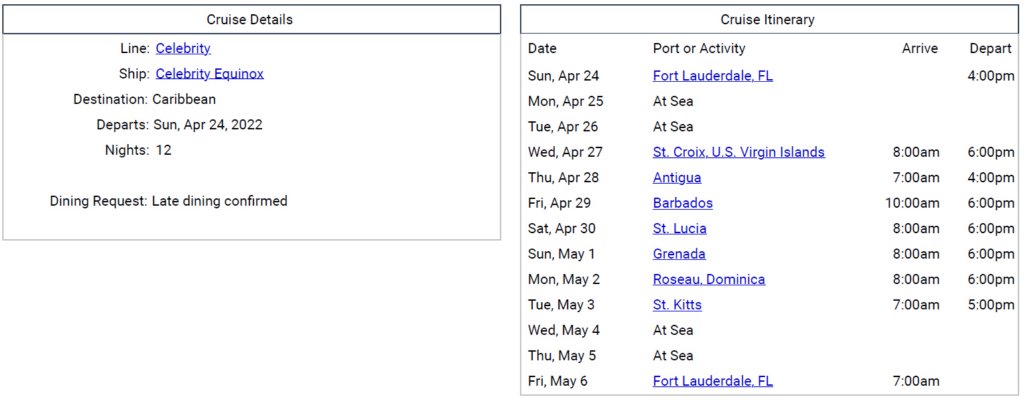1024x400 pixels.
Task: Open the Roseau, Dominica port link
Action: click(x=709, y=280)
